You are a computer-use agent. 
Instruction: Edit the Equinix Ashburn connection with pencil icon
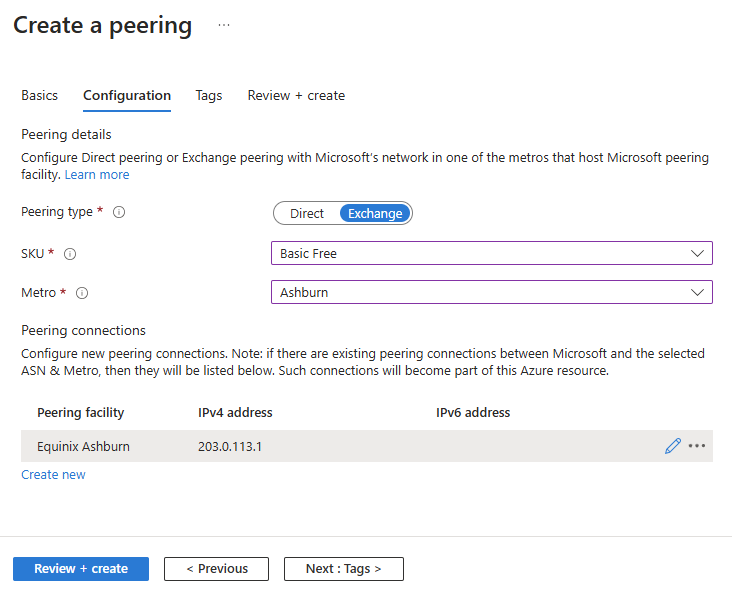point(672,446)
